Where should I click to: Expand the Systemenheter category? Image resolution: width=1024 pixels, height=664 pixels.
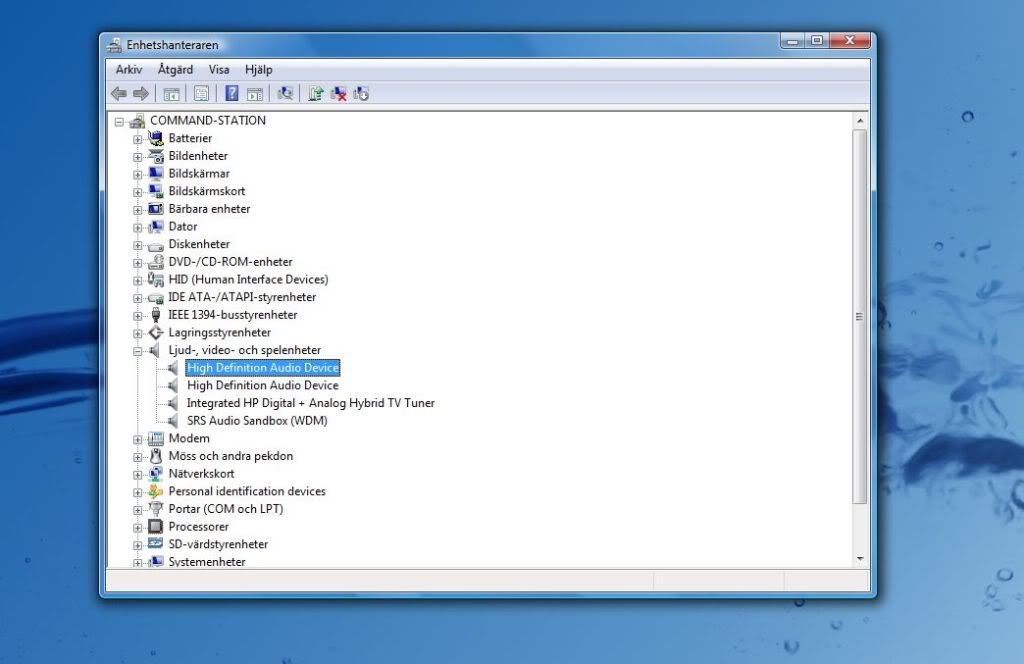(138, 562)
